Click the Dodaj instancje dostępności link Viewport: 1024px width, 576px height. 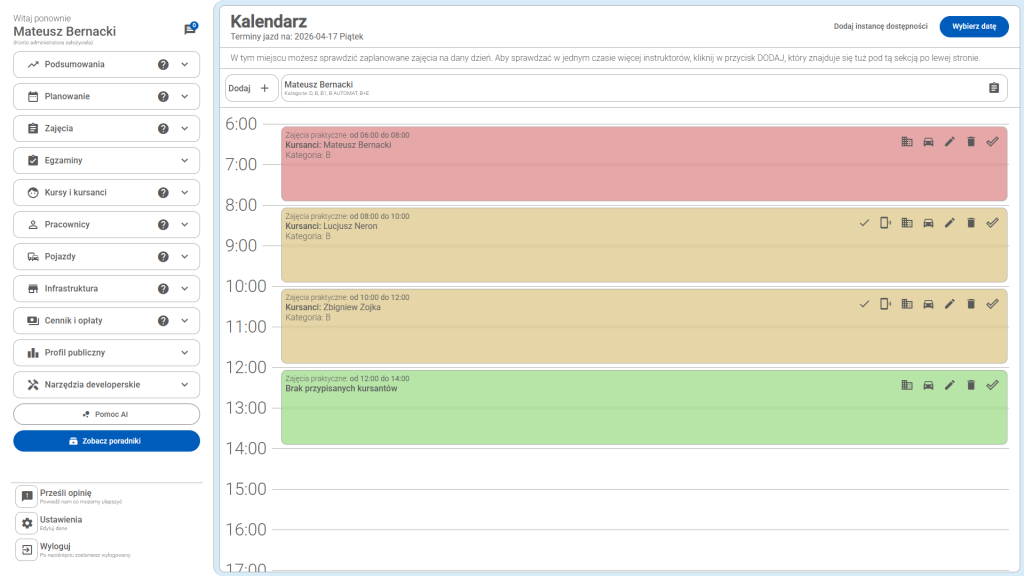pyautogui.click(x=881, y=27)
